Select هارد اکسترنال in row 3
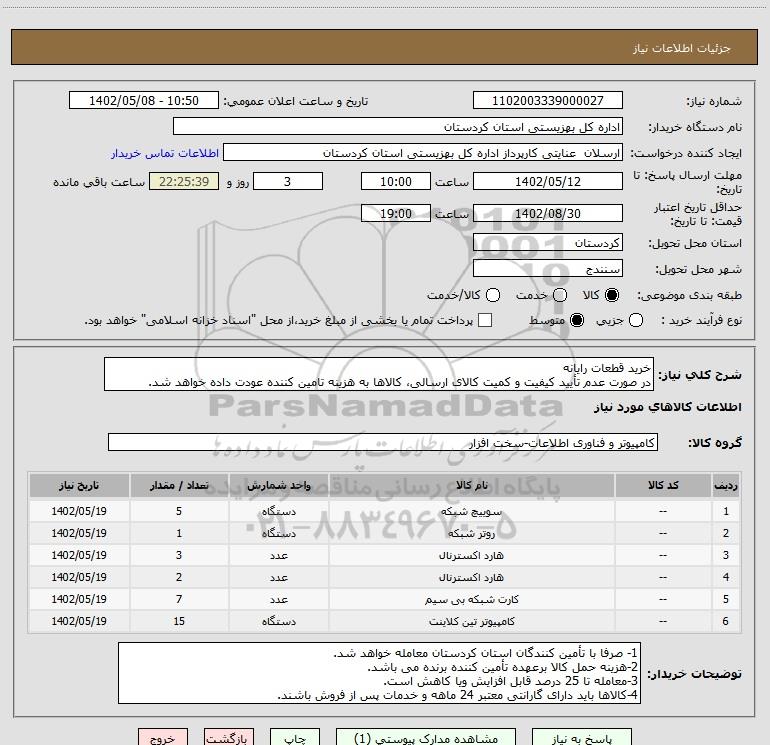770x745 pixels. [471, 555]
